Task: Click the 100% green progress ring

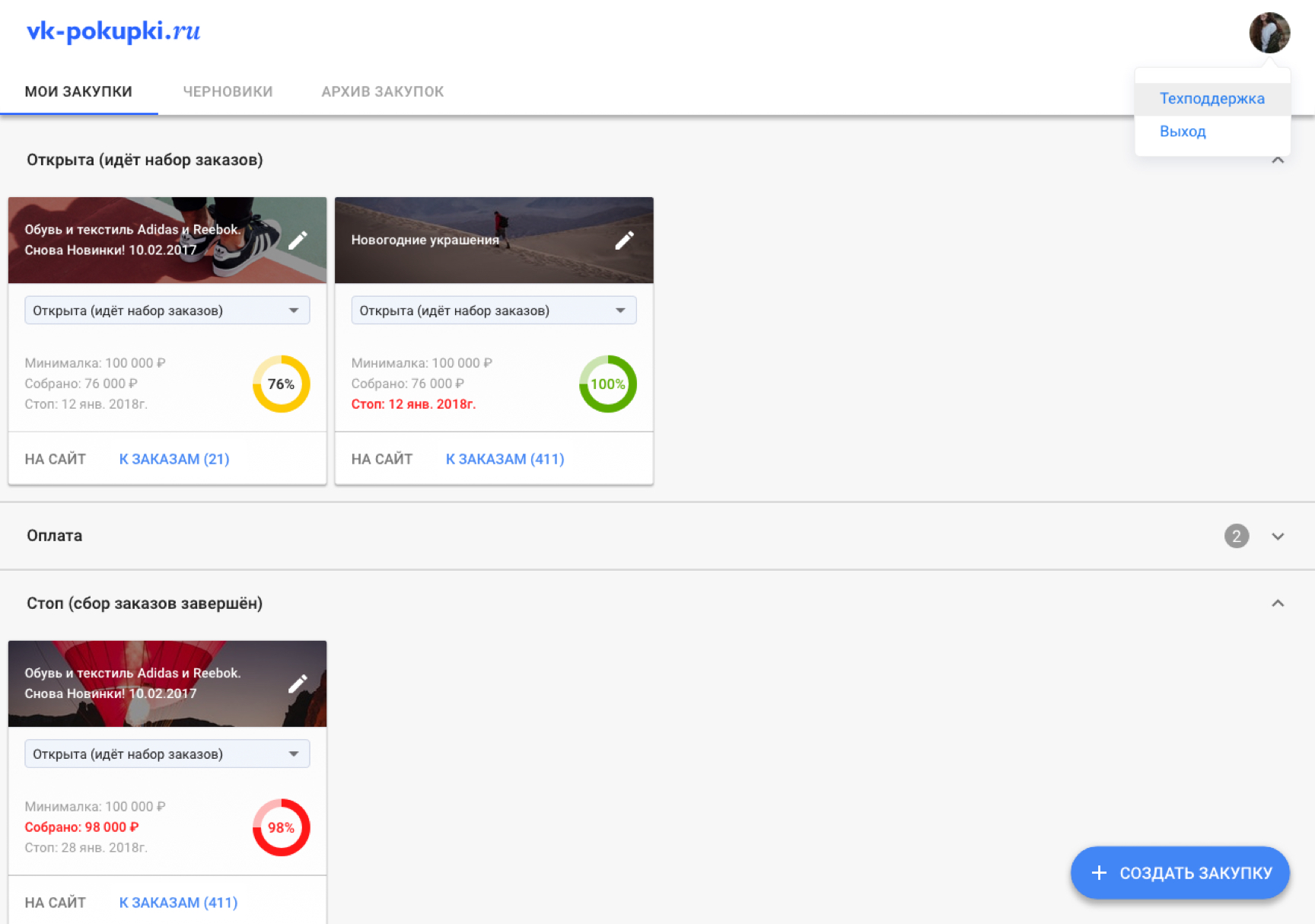Action: pyautogui.click(x=608, y=384)
